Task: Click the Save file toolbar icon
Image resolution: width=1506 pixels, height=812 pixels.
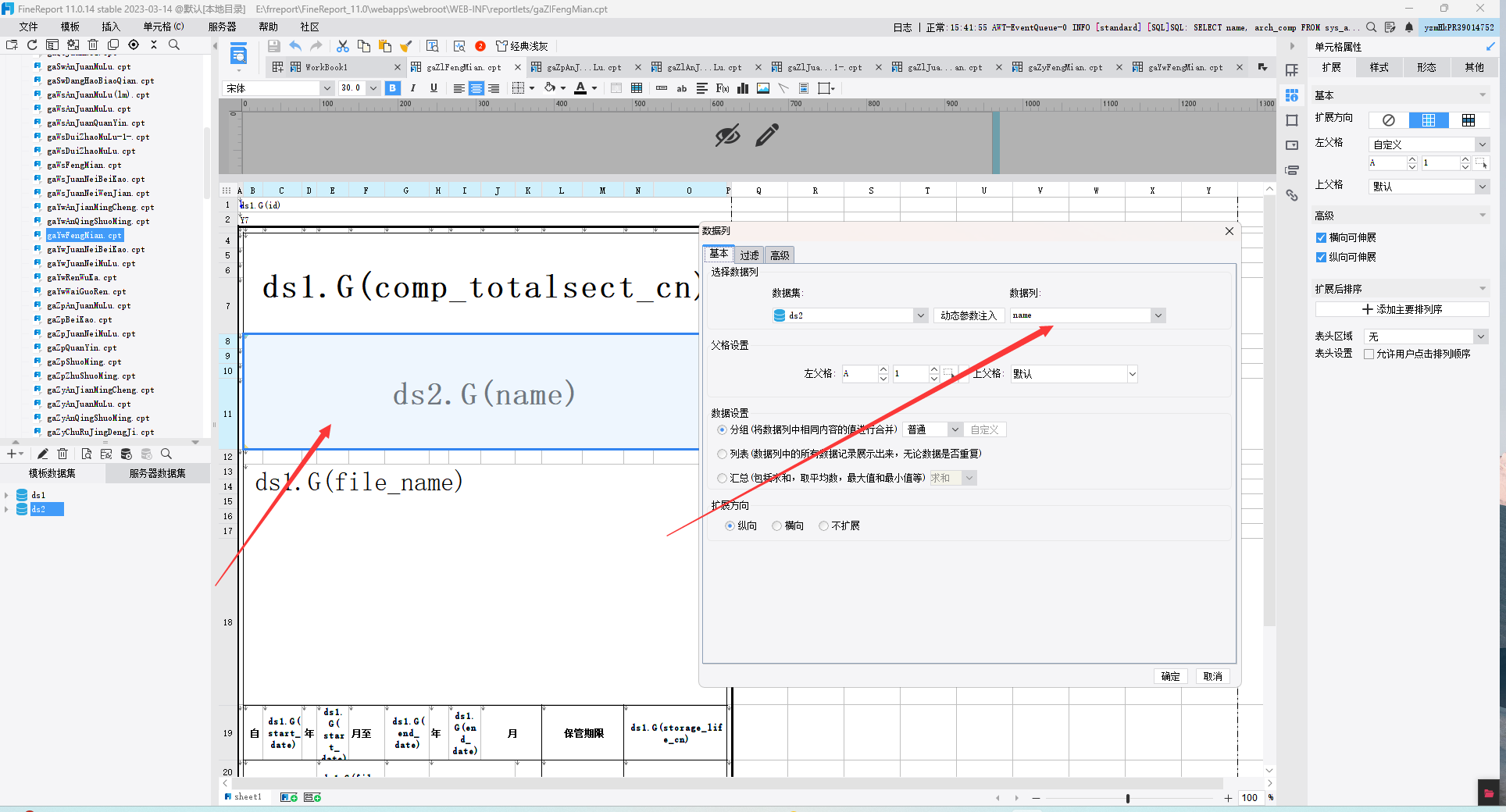Action: click(x=273, y=46)
